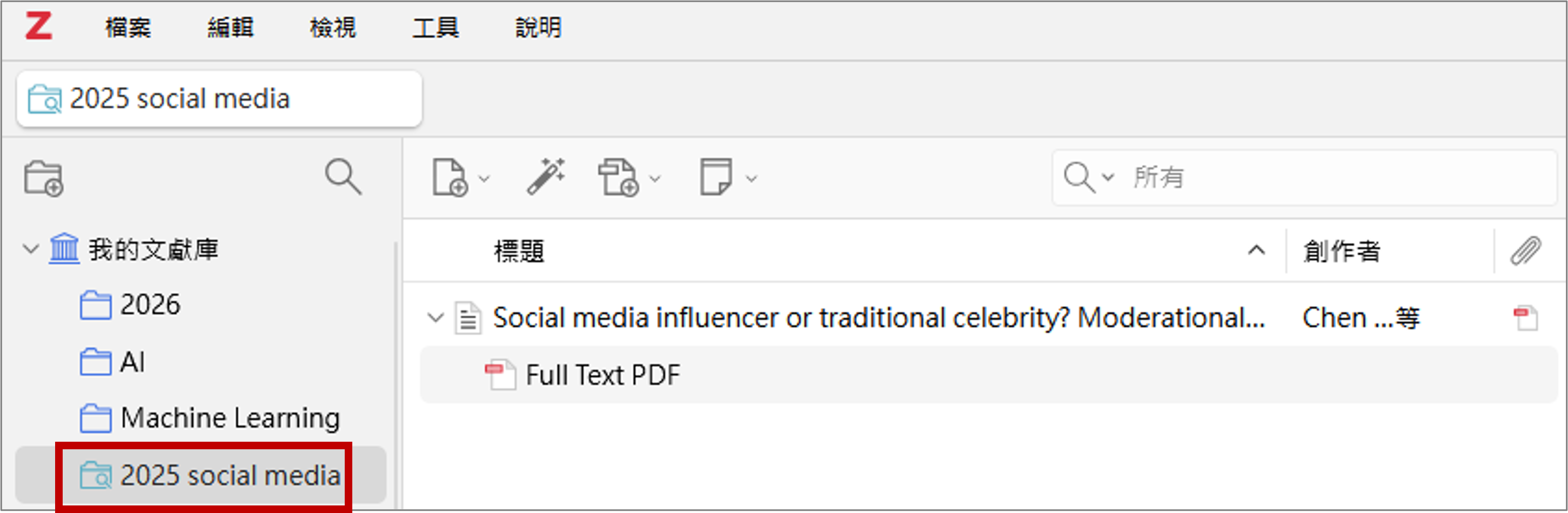
Task: Click the new note icon
Action: [x=716, y=177]
